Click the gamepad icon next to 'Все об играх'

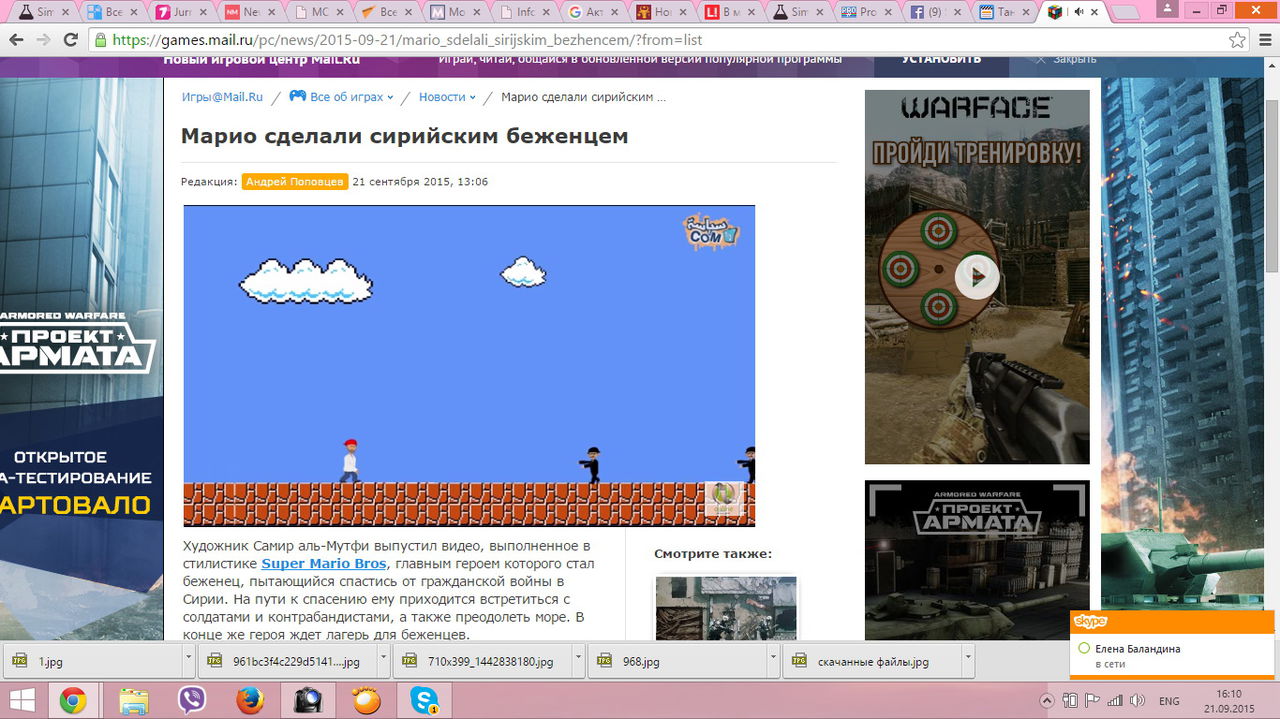(297, 97)
